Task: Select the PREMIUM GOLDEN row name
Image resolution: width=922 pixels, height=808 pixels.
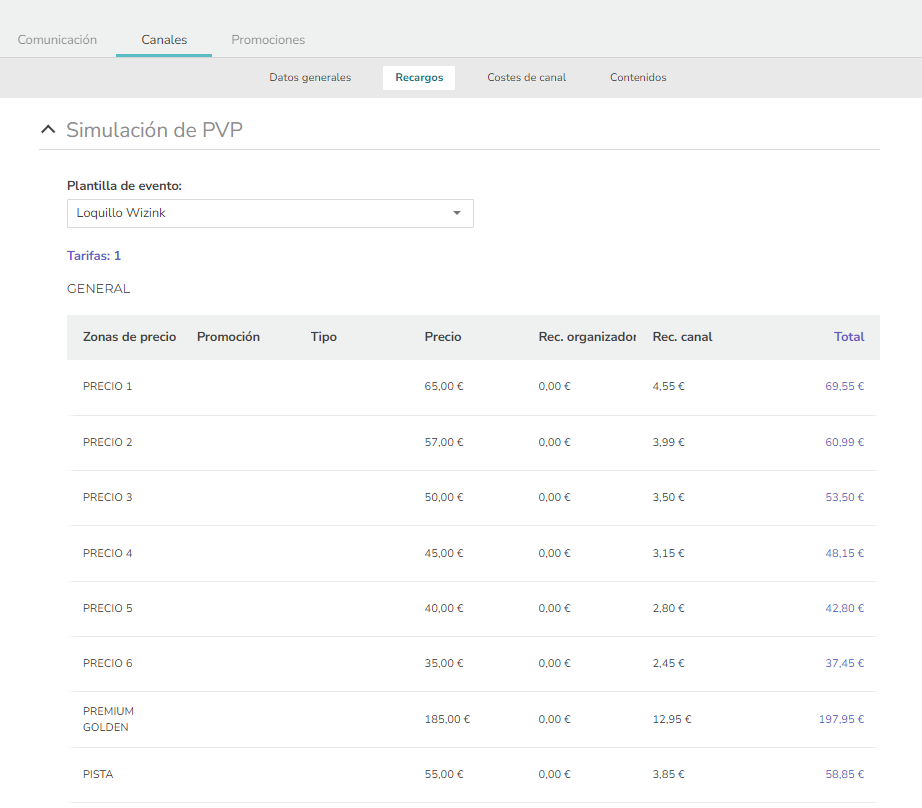Action: (108, 719)
